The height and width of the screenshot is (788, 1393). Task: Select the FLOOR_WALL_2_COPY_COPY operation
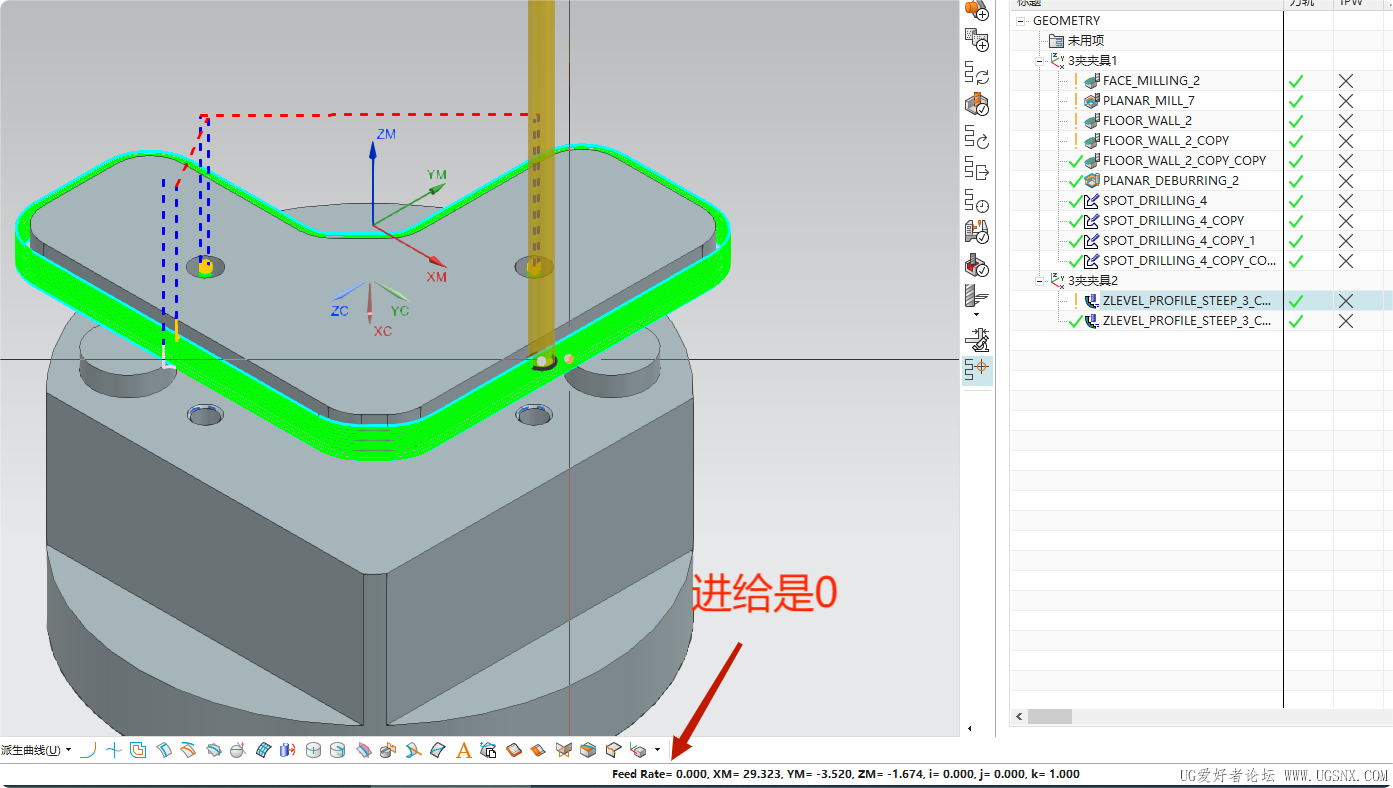click(1184, 161)
